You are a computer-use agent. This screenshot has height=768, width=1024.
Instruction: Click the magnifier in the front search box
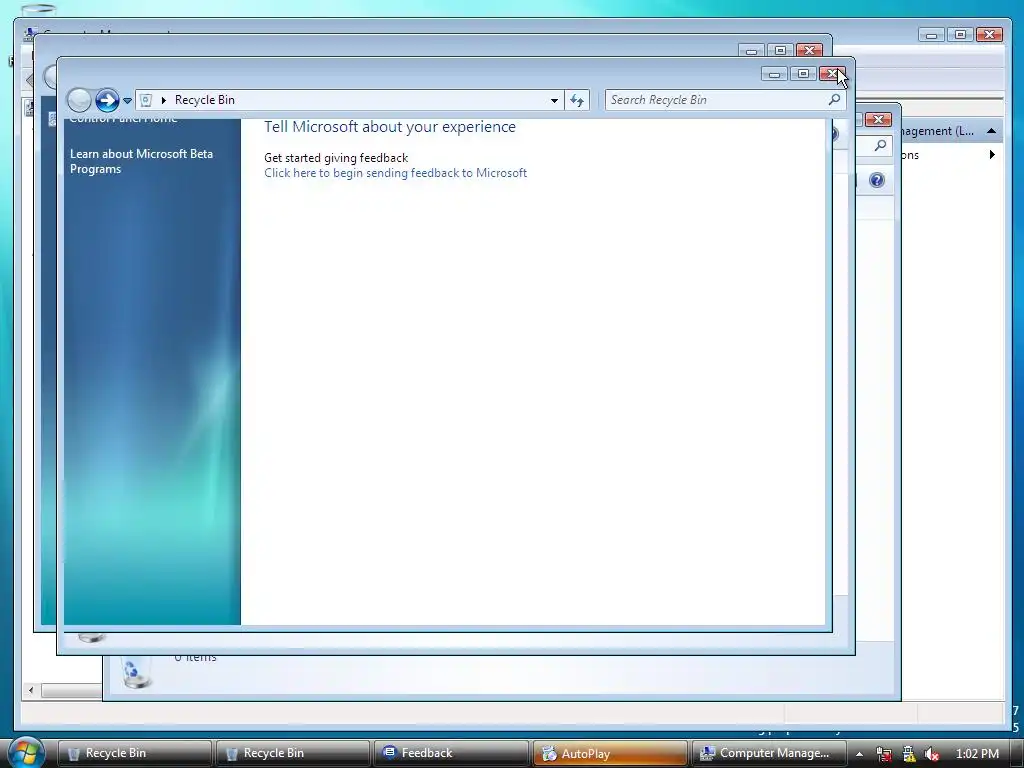coord(834,100)
